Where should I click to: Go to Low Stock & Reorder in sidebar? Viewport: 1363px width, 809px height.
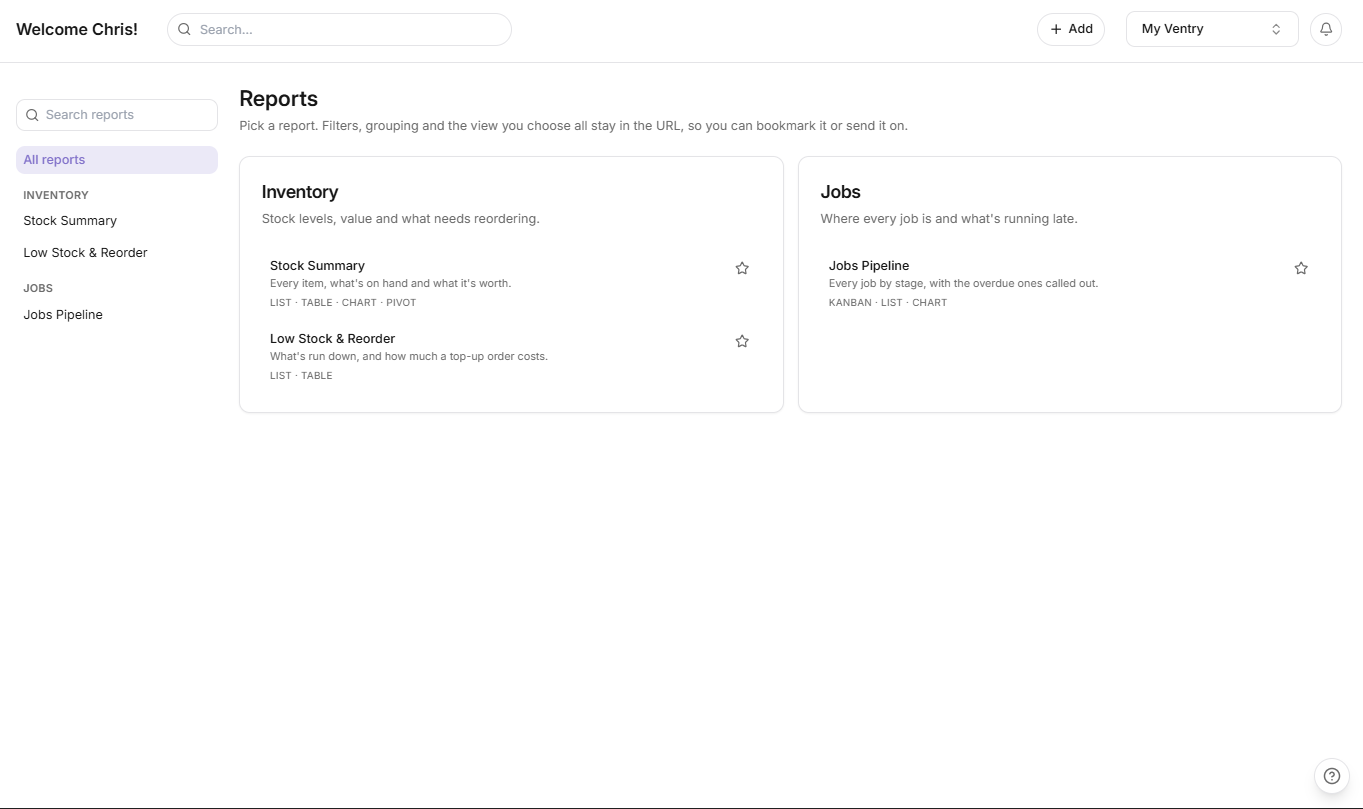85,253
